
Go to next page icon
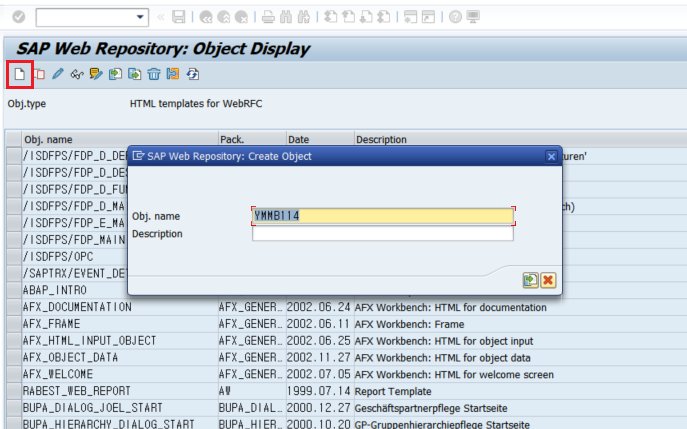pyautogui.click(x=366, y=17)
